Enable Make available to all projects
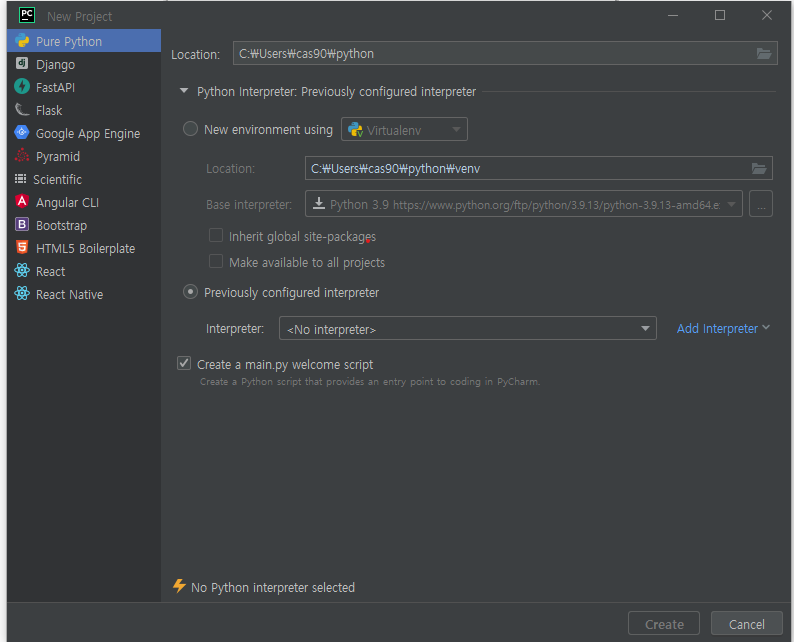Image resolution: width=794 pixels, height=642 pixels. click(x=216, y=261)
